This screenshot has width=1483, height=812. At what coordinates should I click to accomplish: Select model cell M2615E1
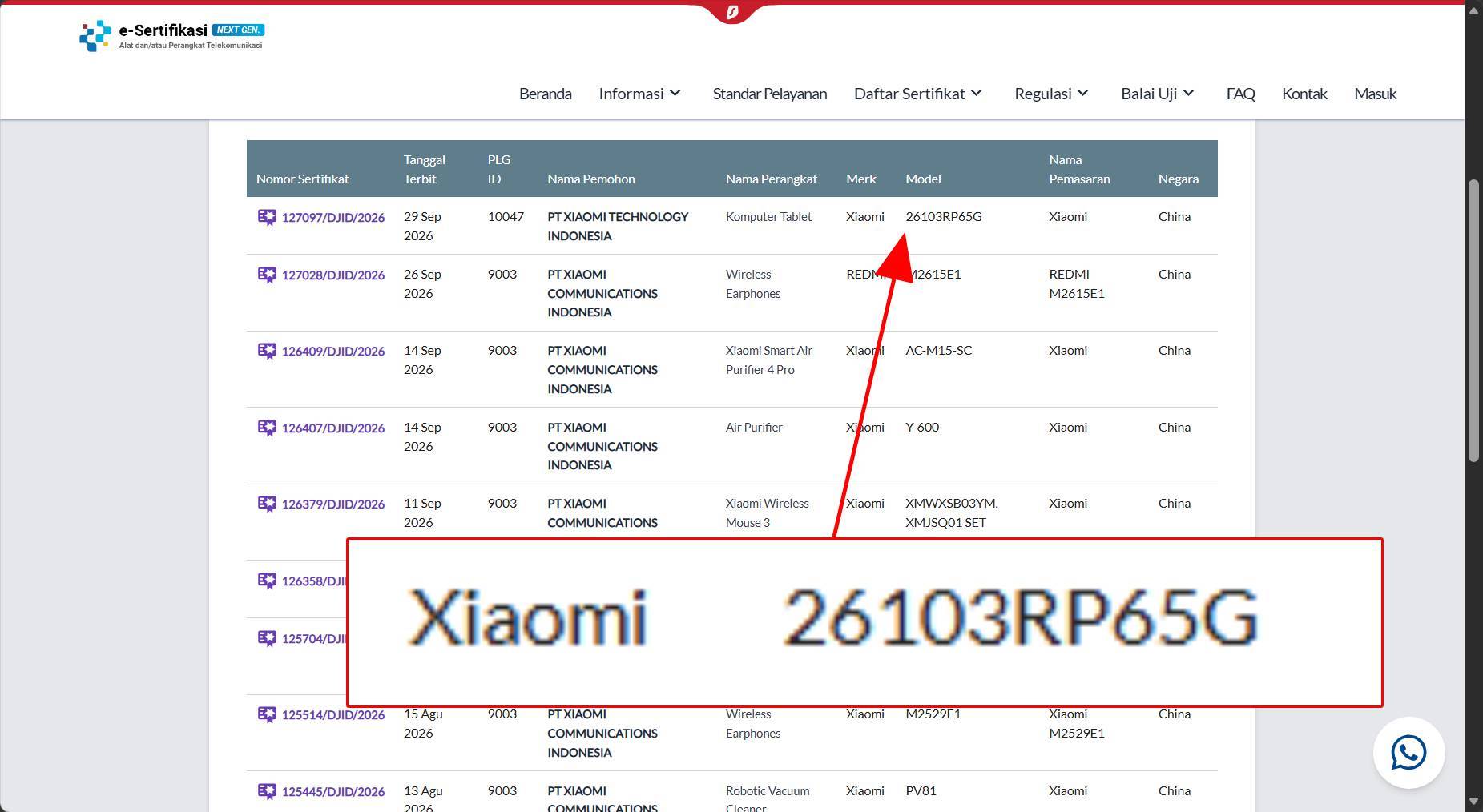coord(933,274)
